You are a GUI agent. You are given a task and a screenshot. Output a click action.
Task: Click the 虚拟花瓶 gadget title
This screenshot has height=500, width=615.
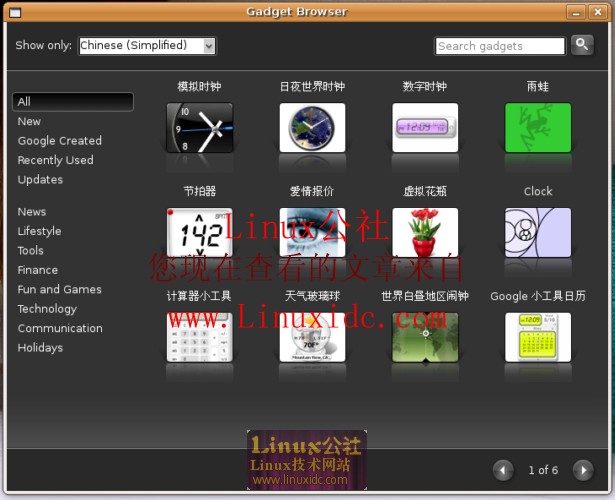point(425,191)
